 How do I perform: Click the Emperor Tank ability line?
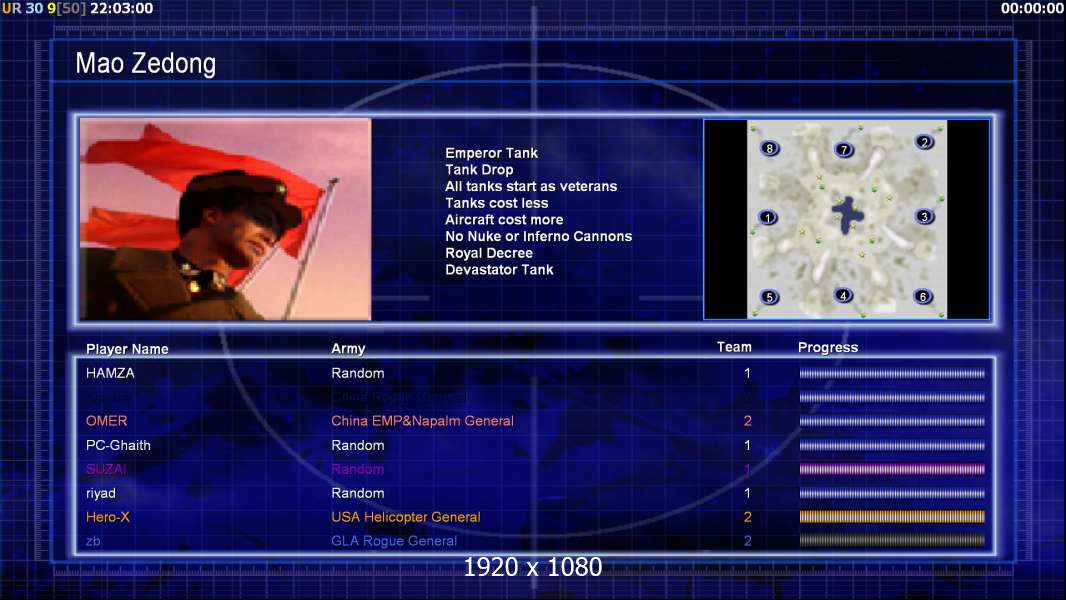[x=492, y=153]
